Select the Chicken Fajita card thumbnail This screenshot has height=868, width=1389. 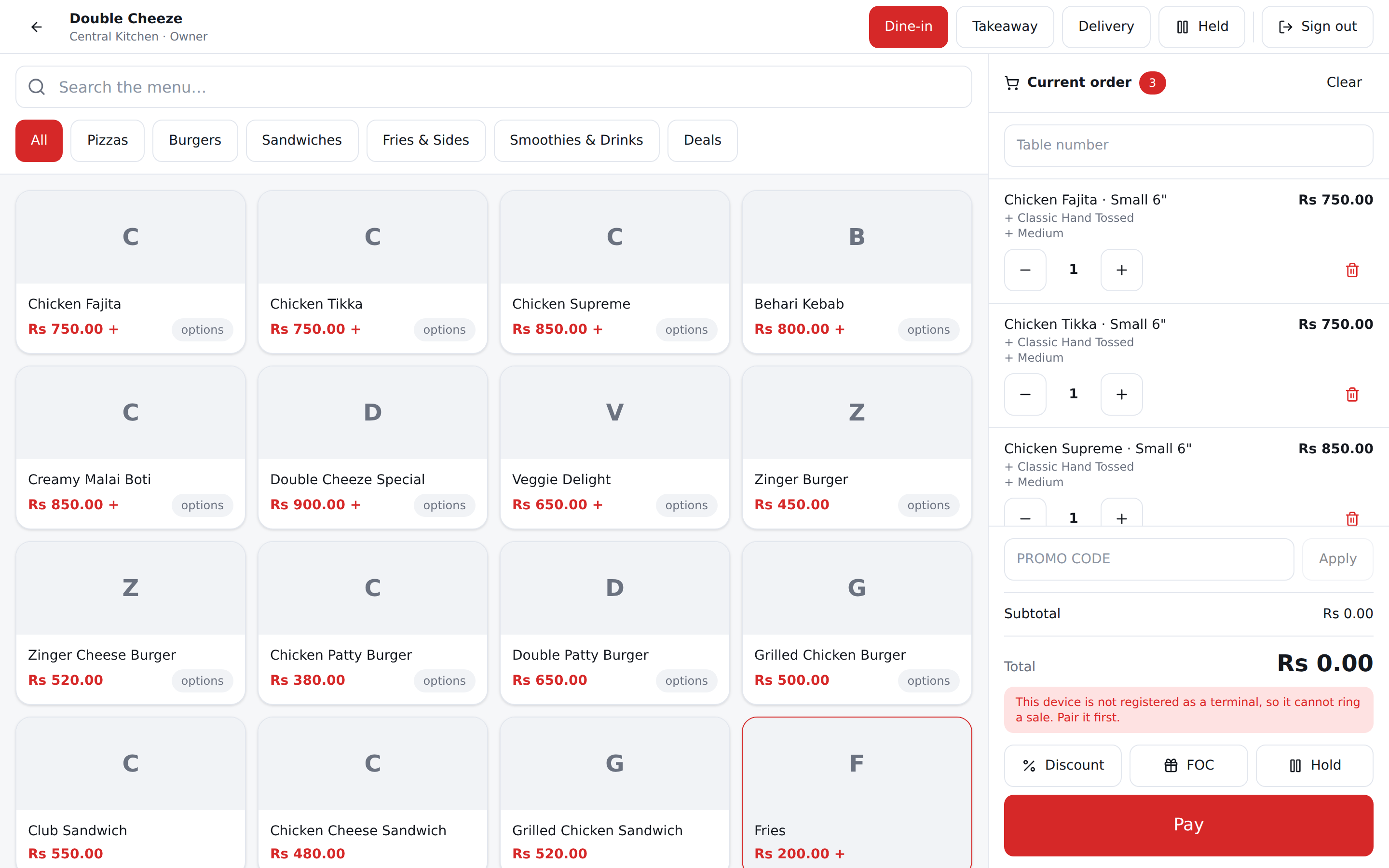(x=131, y=237)
